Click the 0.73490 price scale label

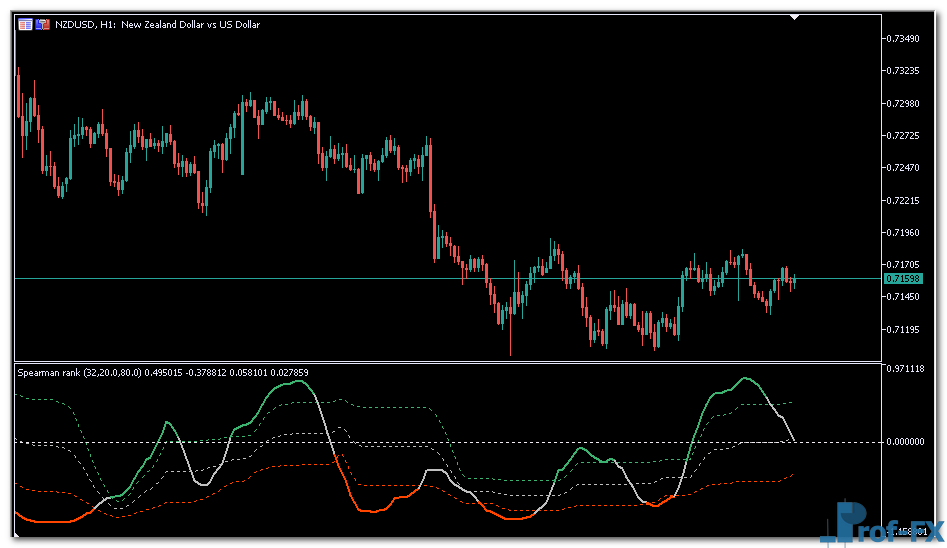(x=904, y=38)
